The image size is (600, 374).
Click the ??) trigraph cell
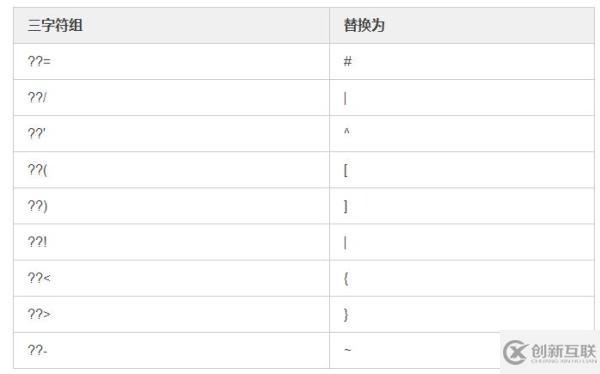click(171, 206)
